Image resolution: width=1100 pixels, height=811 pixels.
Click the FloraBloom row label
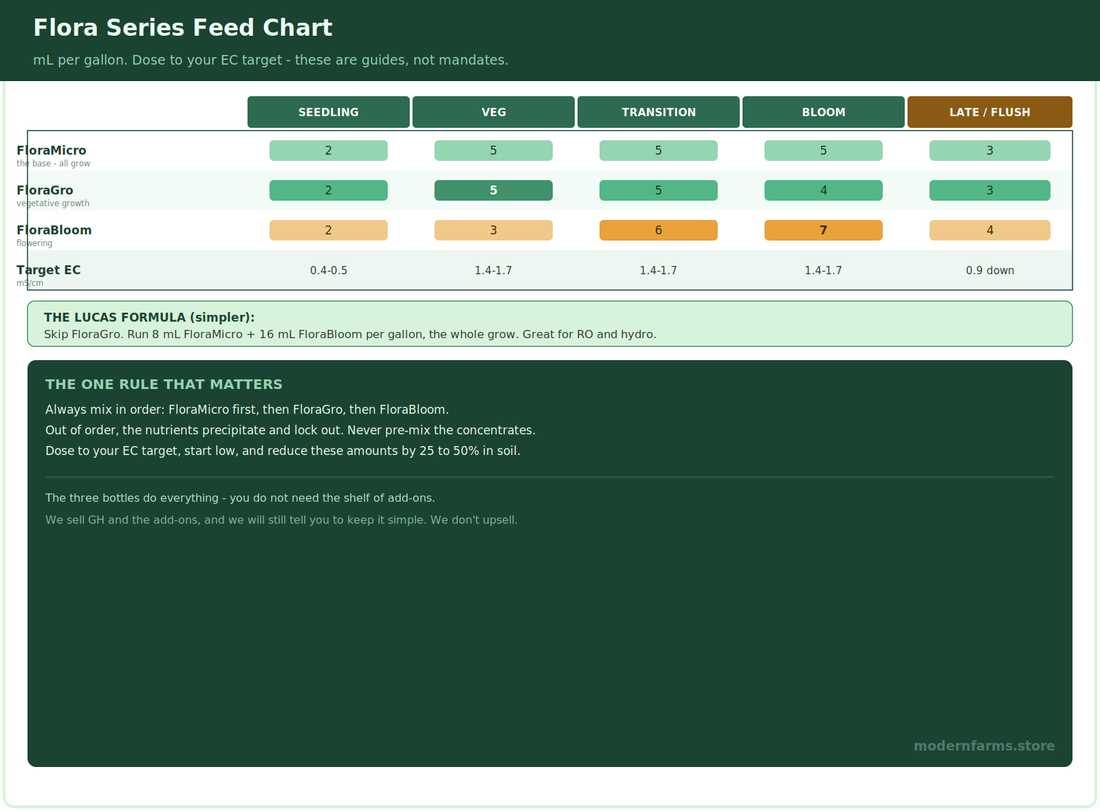[54, 230]
